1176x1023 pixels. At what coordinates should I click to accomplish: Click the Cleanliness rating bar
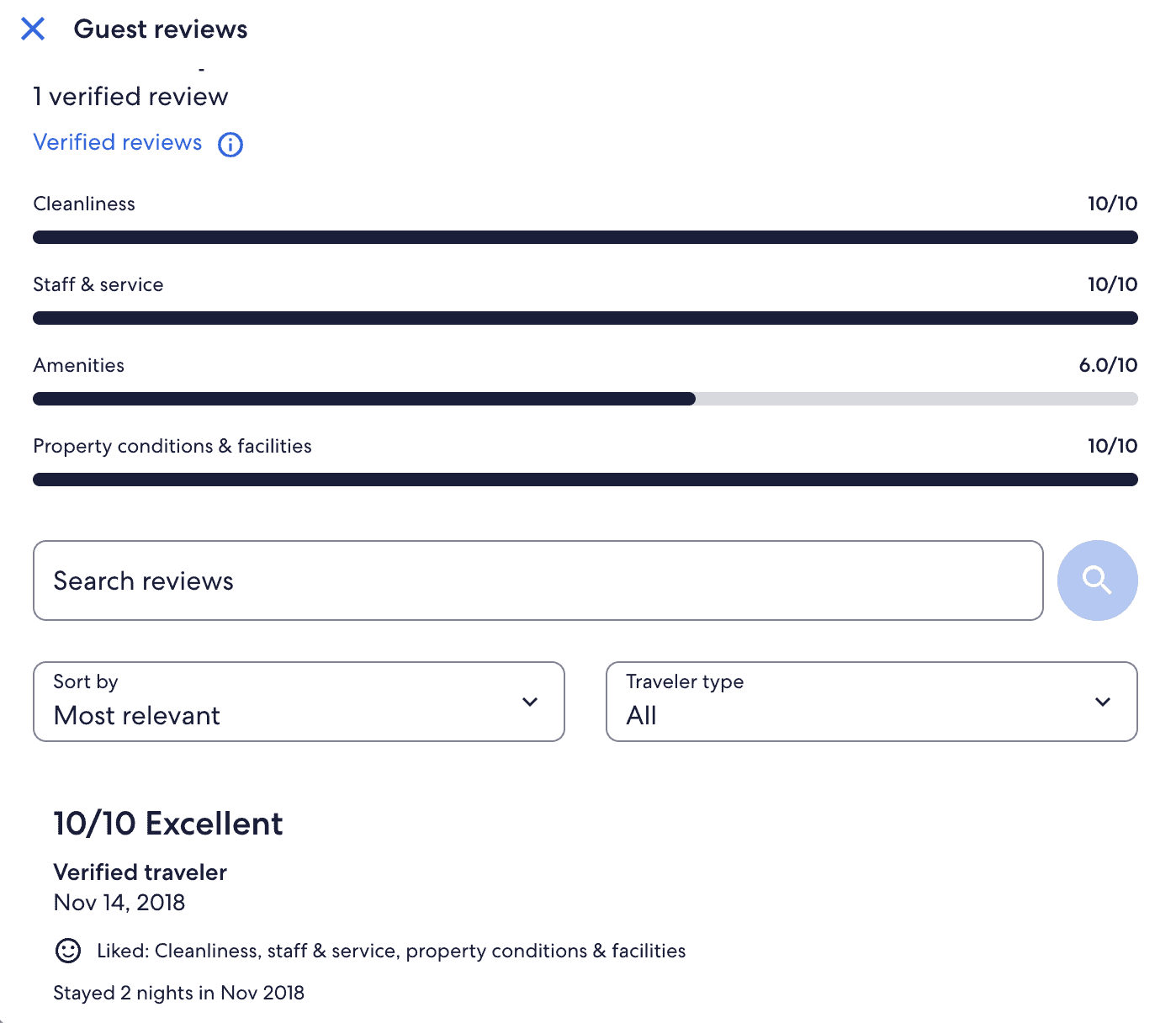(x=585, y=237)
